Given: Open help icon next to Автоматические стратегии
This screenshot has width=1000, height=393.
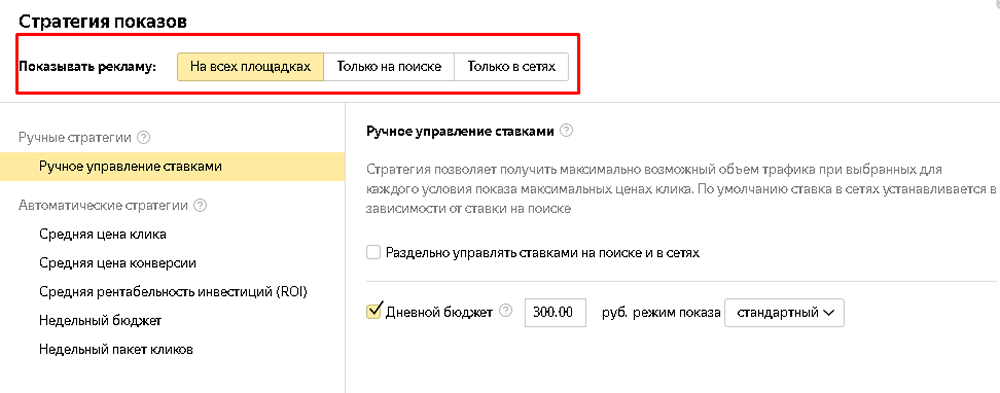Looking at the screenshot, I should pos(200,205).
